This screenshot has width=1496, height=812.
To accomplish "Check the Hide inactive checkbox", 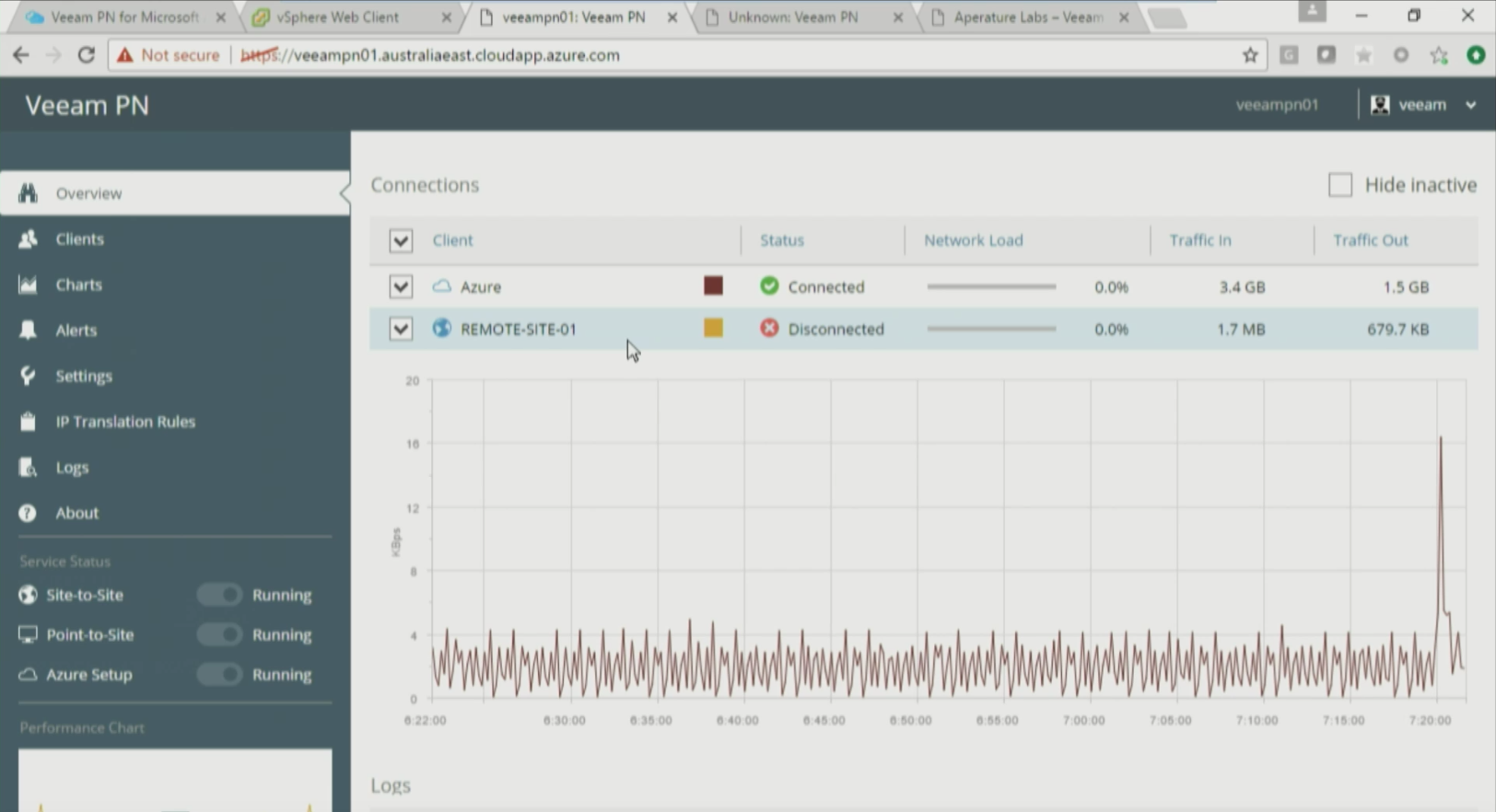I will click(1340, 185).
